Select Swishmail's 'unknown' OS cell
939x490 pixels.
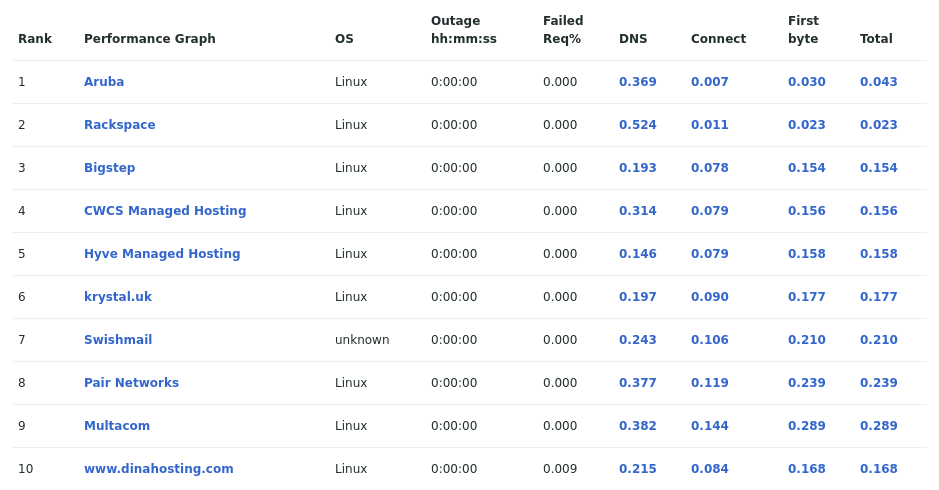coord(362,340)
